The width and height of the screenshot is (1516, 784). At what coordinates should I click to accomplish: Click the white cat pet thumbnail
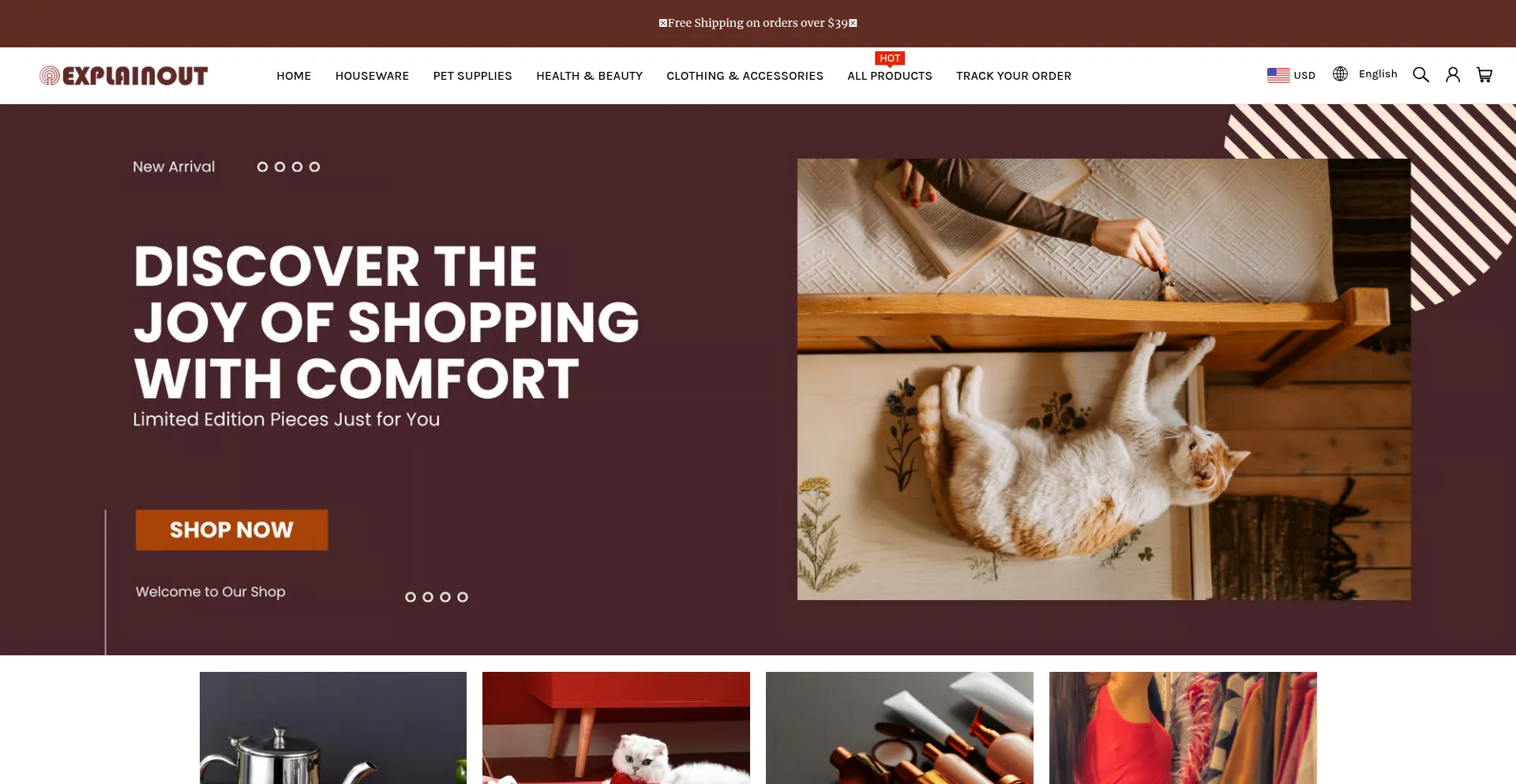coord(616,728)
